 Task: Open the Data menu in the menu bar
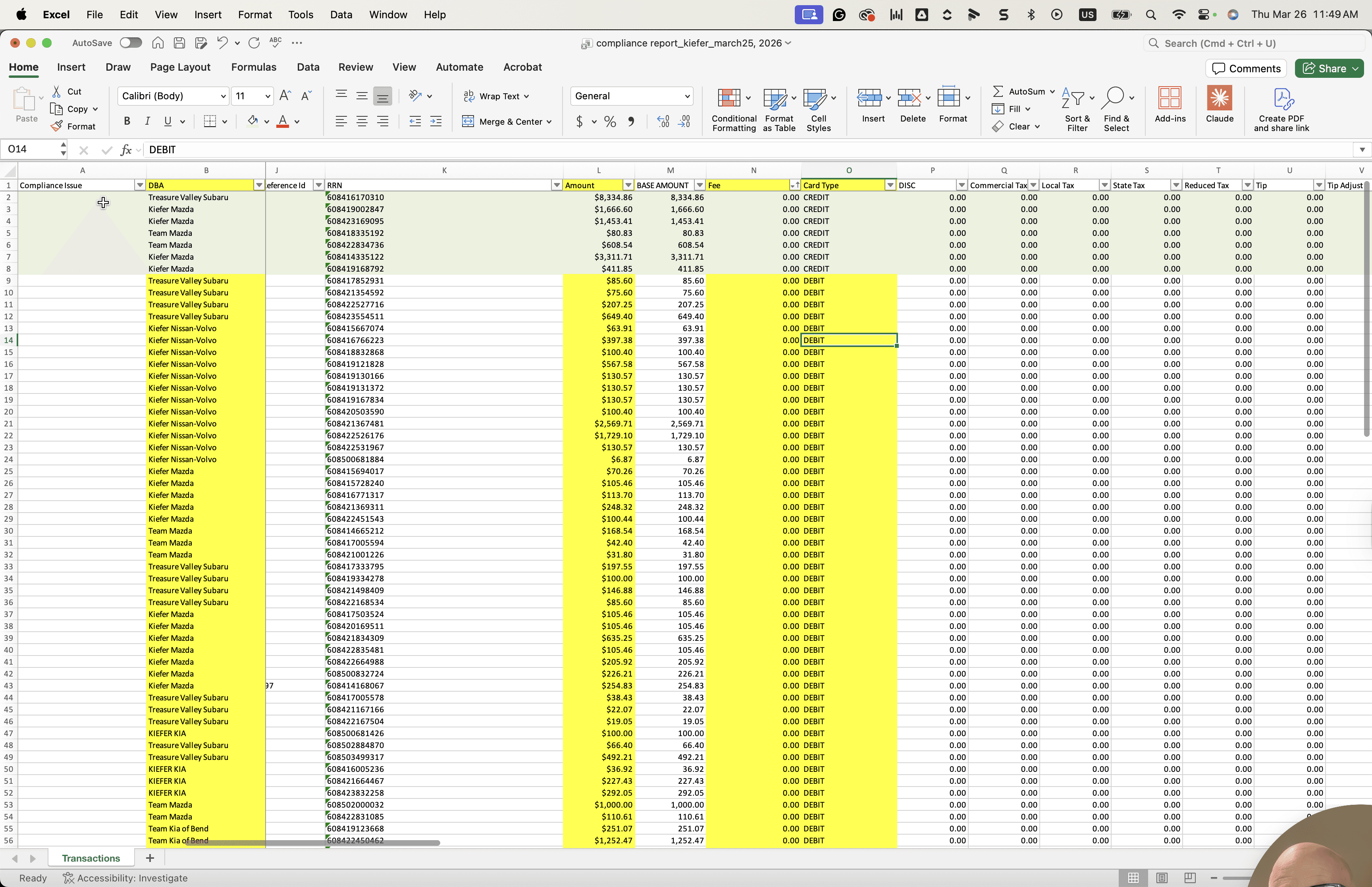341,14
